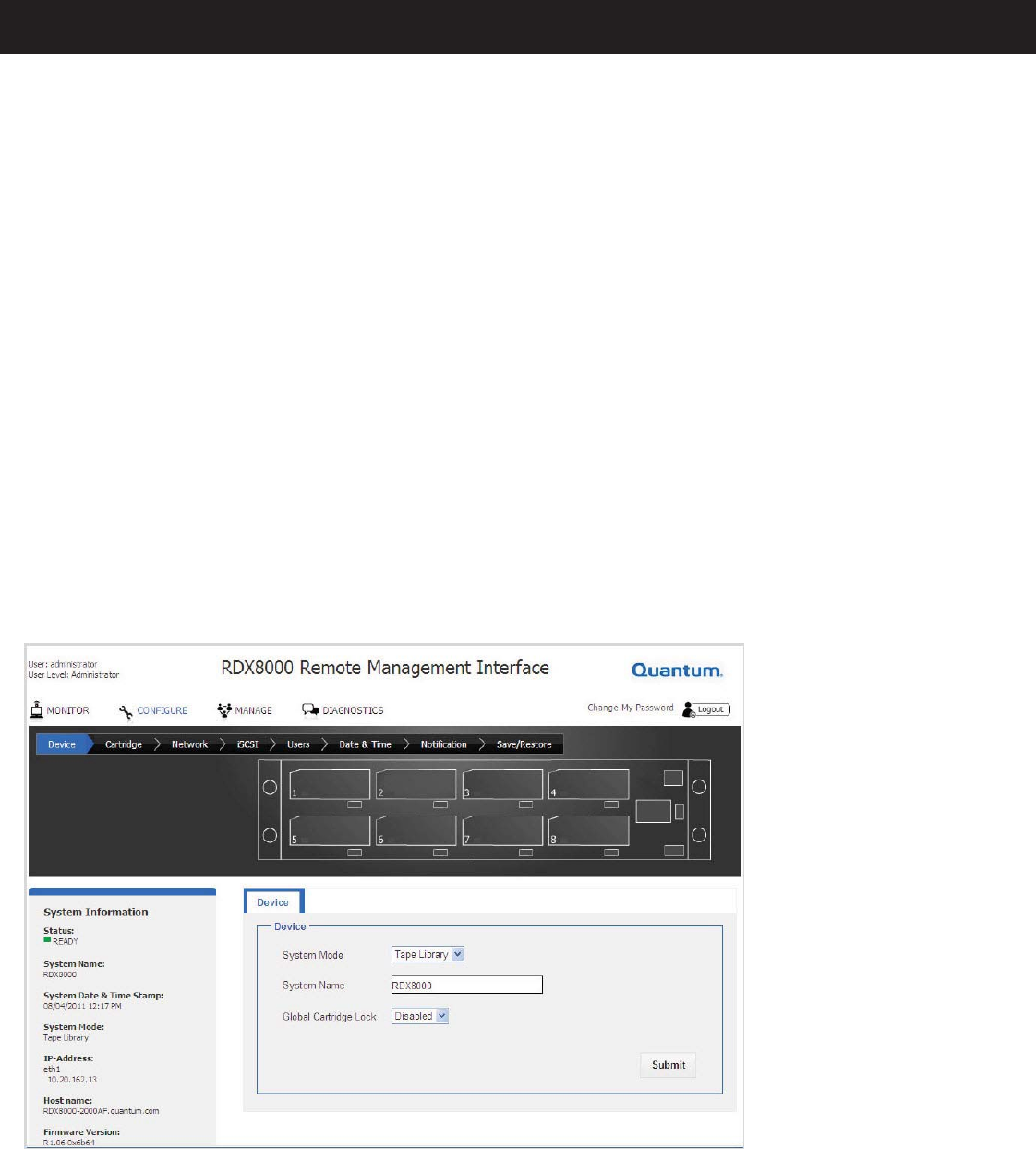Go to the Date & Time step

(x=365, y=744)
